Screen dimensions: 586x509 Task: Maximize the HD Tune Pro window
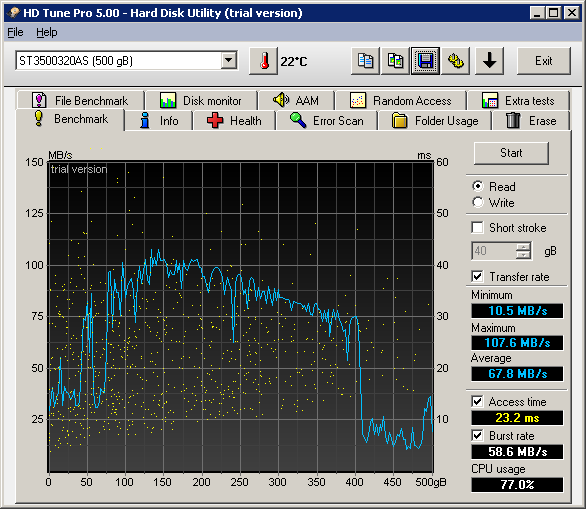(553, 13)
